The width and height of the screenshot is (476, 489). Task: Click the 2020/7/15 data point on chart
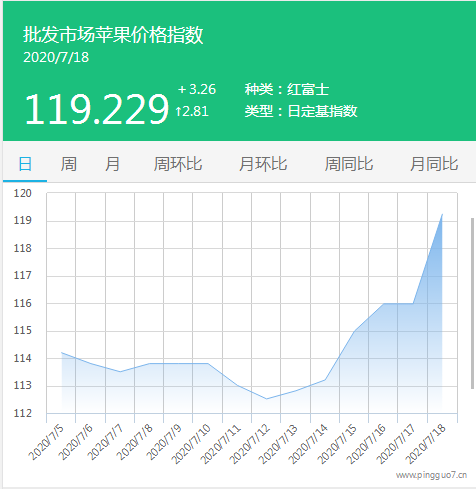coord(355,331)
